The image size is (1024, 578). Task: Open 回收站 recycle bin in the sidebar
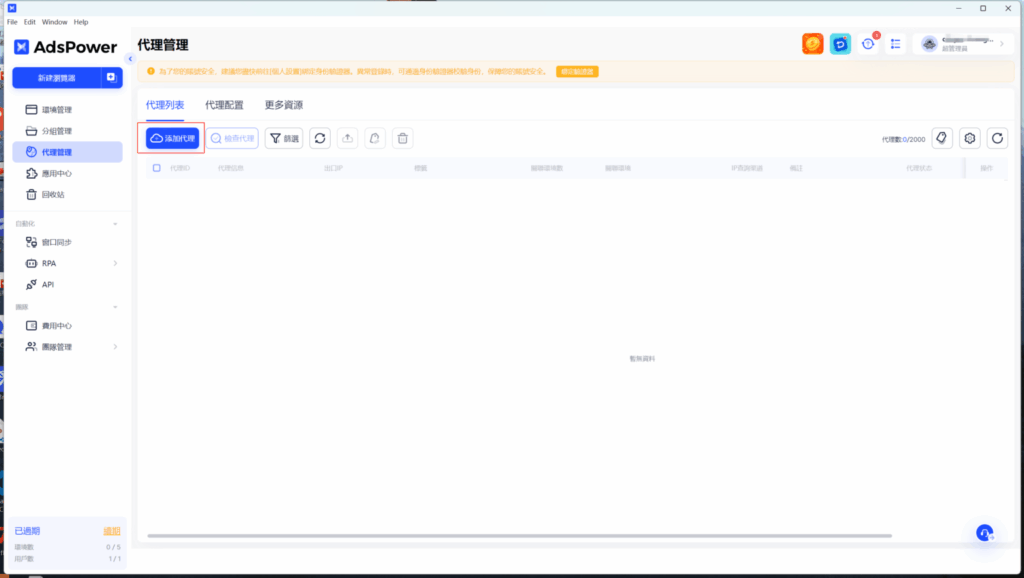click(67, 195)
